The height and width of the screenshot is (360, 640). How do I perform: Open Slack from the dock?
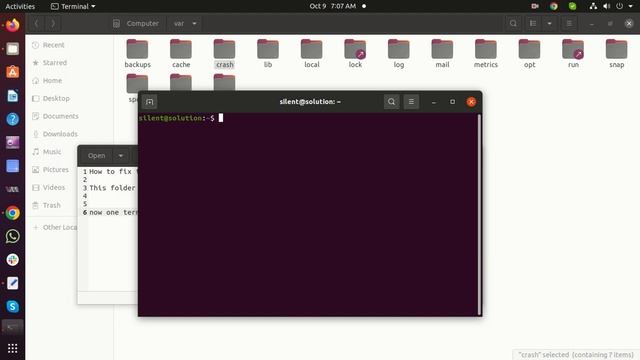click(13, 260)
